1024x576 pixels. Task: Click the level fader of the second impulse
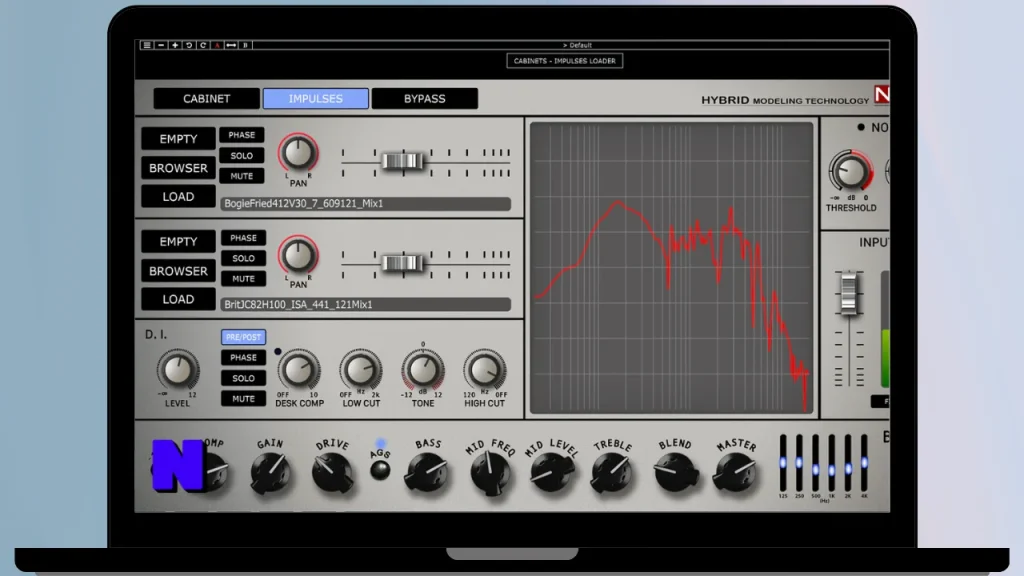pos(402,263)
